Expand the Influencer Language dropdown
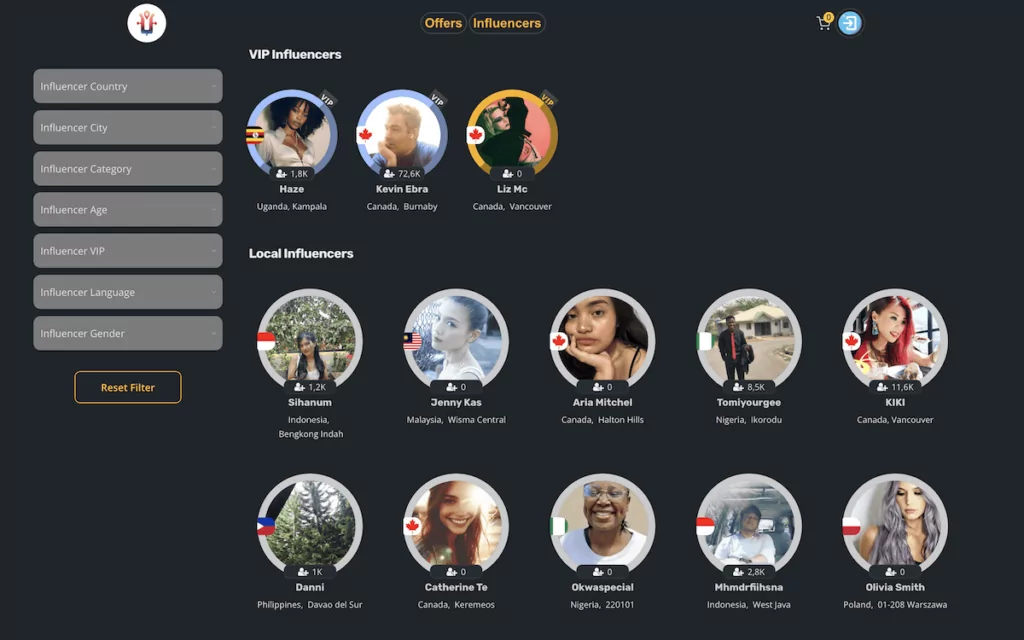The image size is (1024, 640). coord(128,292)
